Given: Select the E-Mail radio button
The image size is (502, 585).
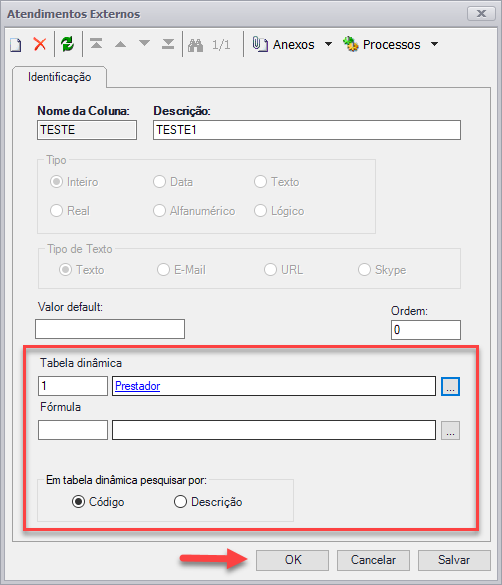Looking at the screenshot, I should coord(163,269).
